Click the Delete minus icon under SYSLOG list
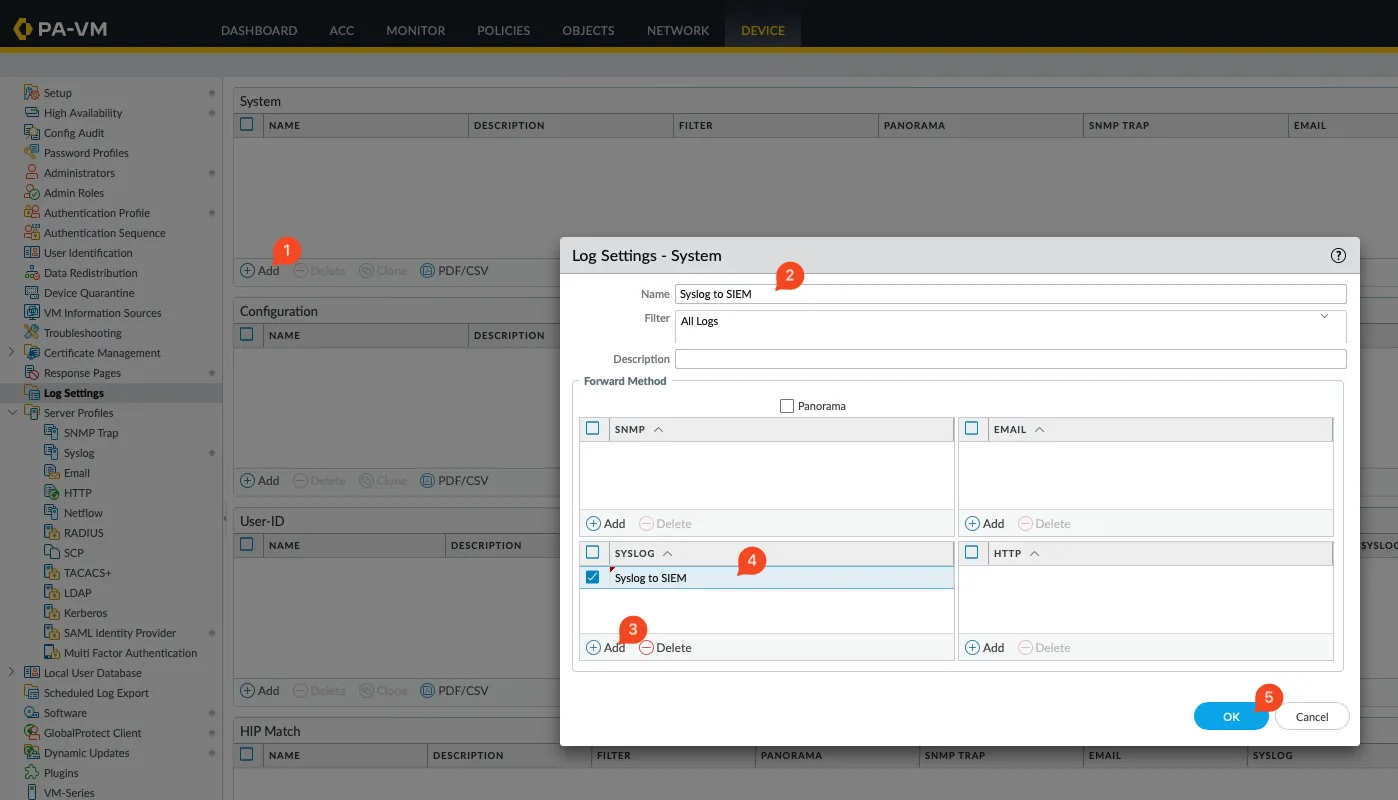 click(x=646, y=648)
